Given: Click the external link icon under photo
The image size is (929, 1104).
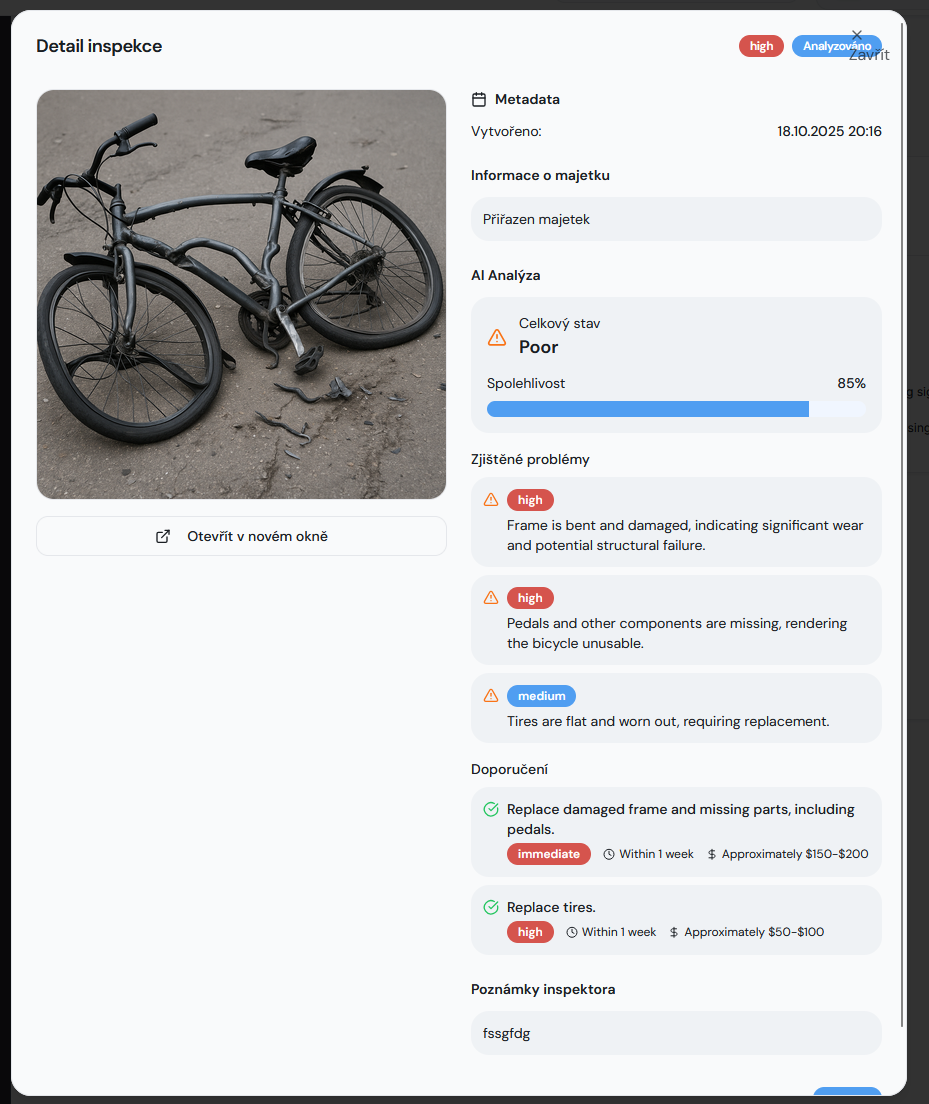Looking at the screenshot, I should pos(163,536).
